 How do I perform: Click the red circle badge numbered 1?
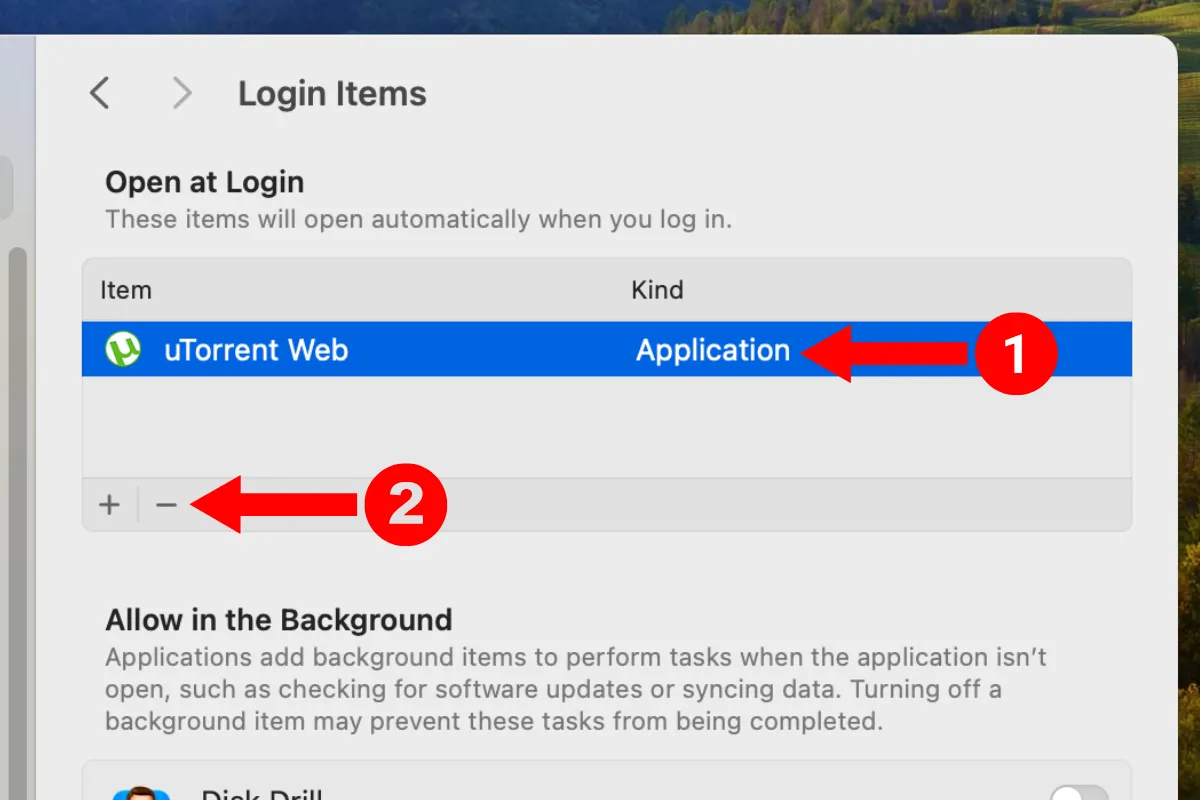pos(1015,353)
